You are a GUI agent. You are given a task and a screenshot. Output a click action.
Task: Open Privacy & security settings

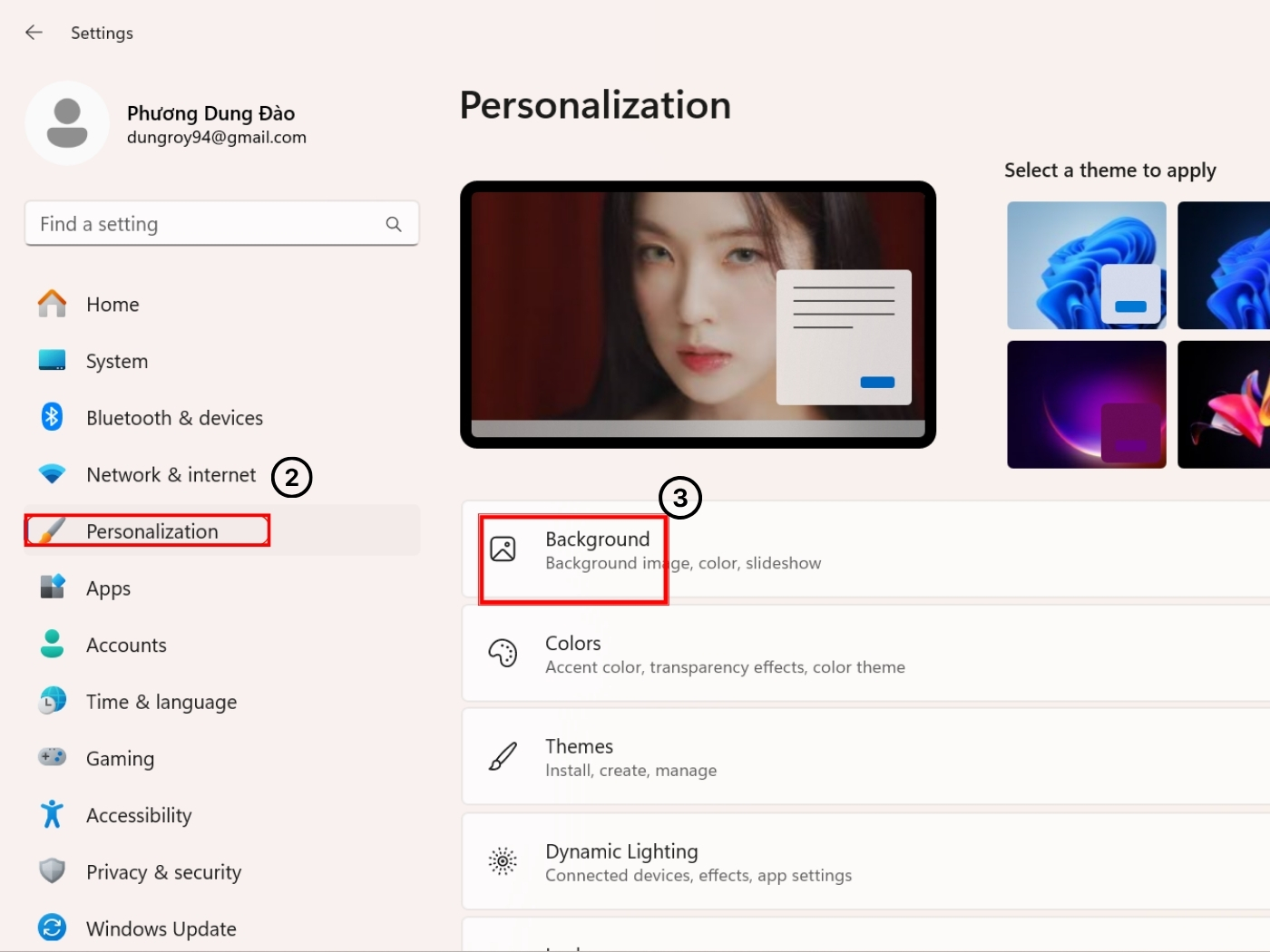click(x=222, y=872)
